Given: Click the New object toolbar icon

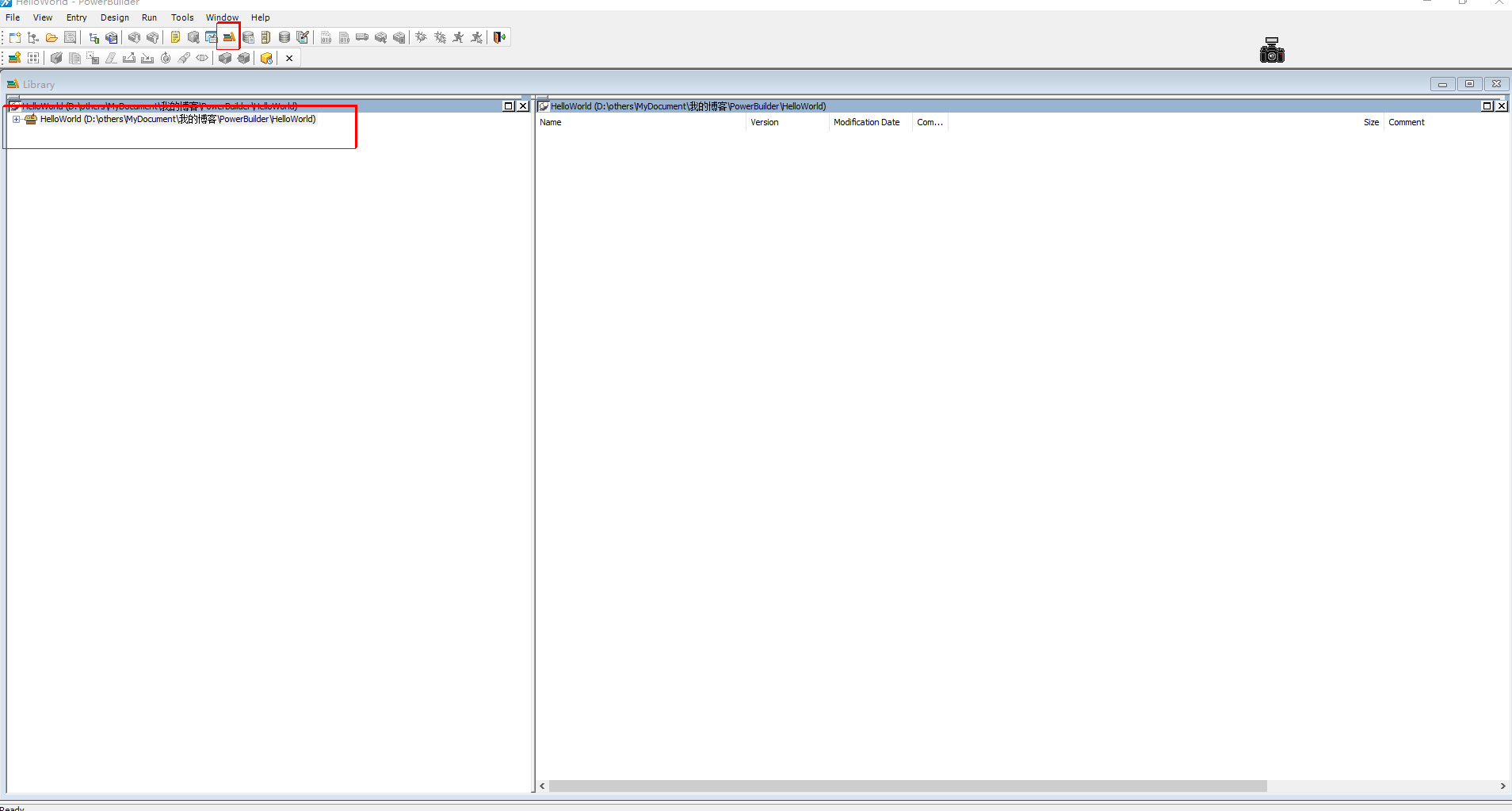Looking at the screenshot, I should (x=15, y=37).
